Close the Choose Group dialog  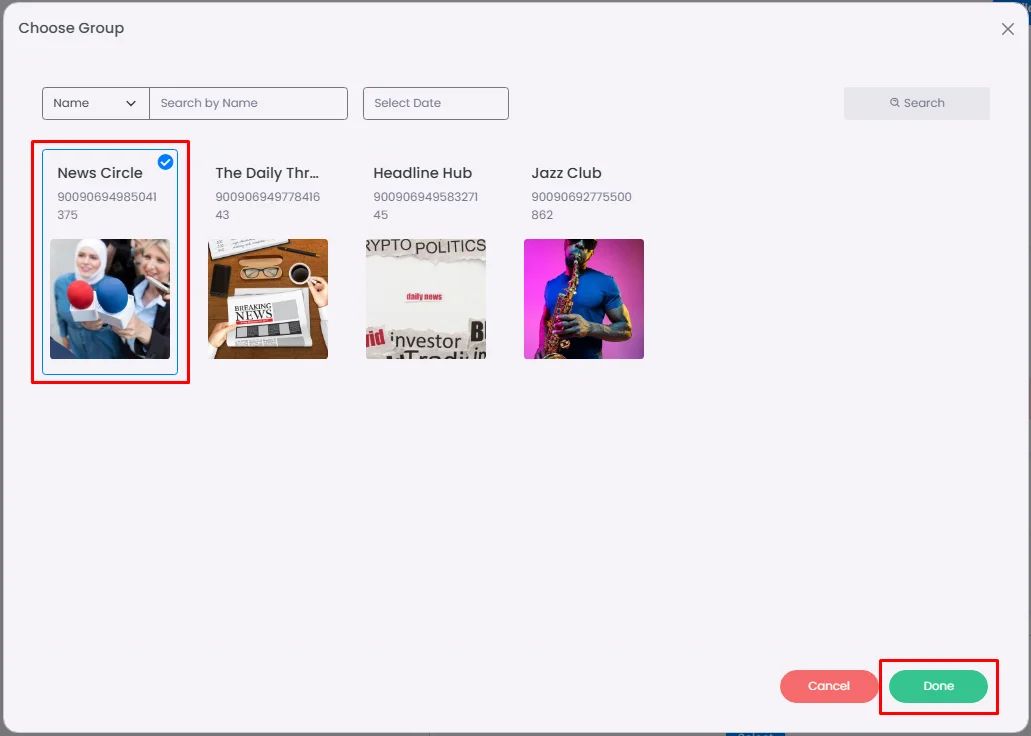point(1007,29)
